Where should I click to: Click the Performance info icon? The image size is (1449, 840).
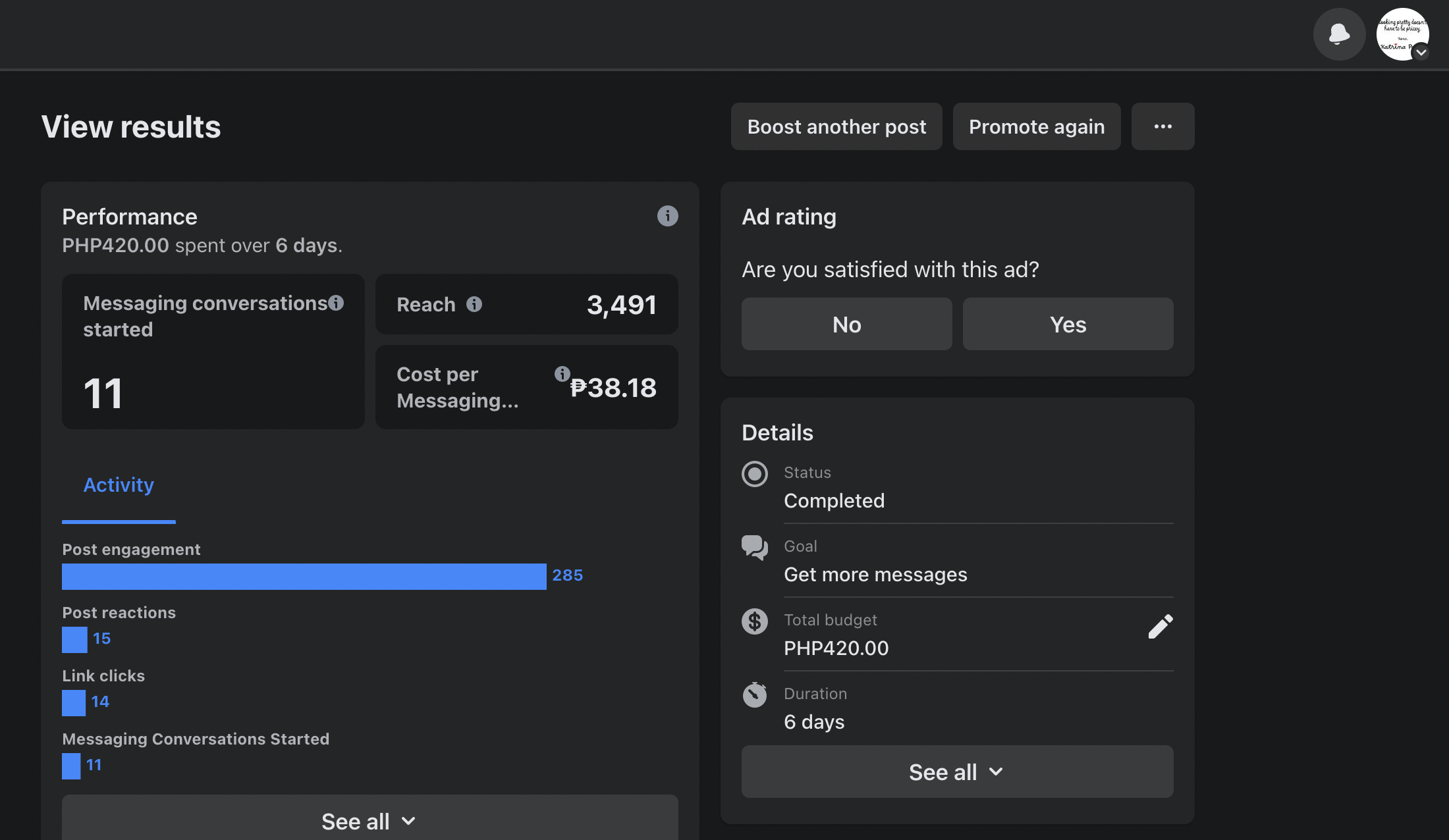(667, 216)
